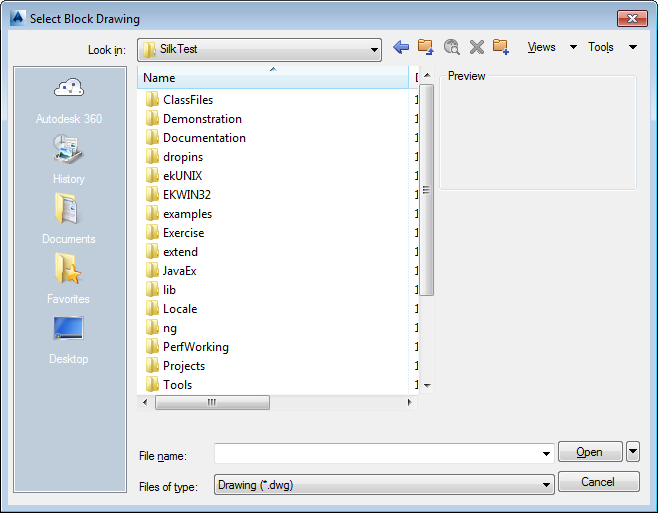
Task: Select the lib folder
Action: coord(161,290)
